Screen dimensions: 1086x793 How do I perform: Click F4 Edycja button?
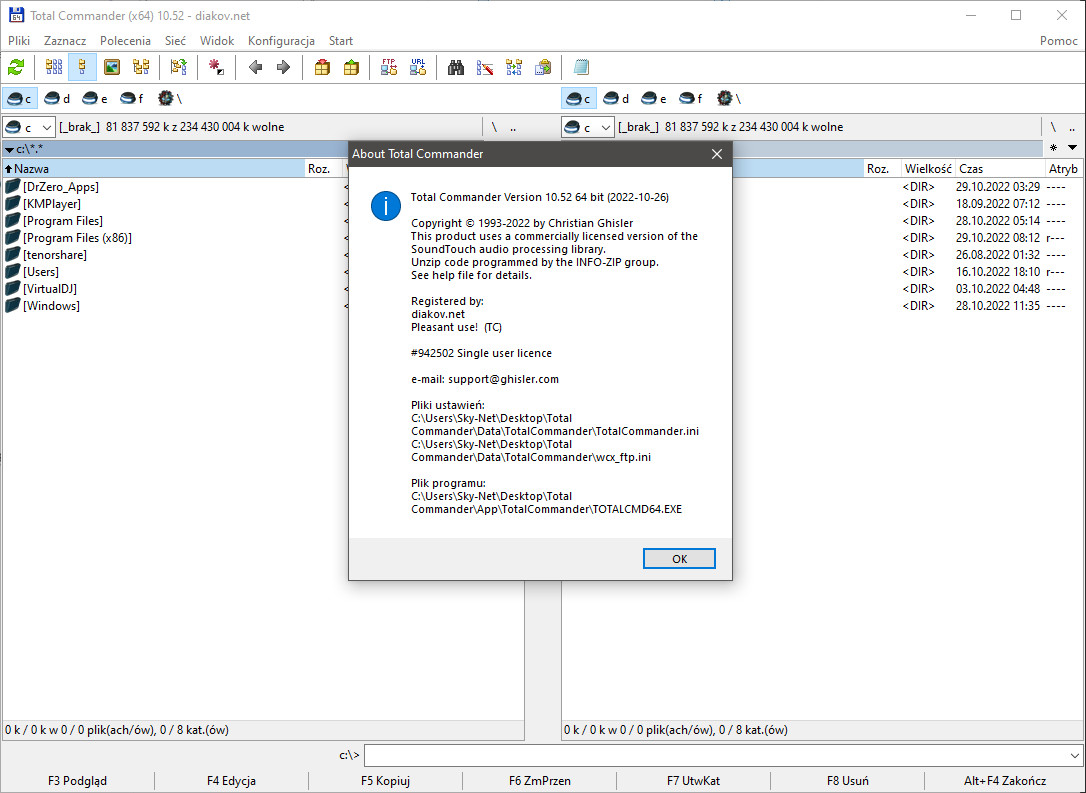point(231,781)
